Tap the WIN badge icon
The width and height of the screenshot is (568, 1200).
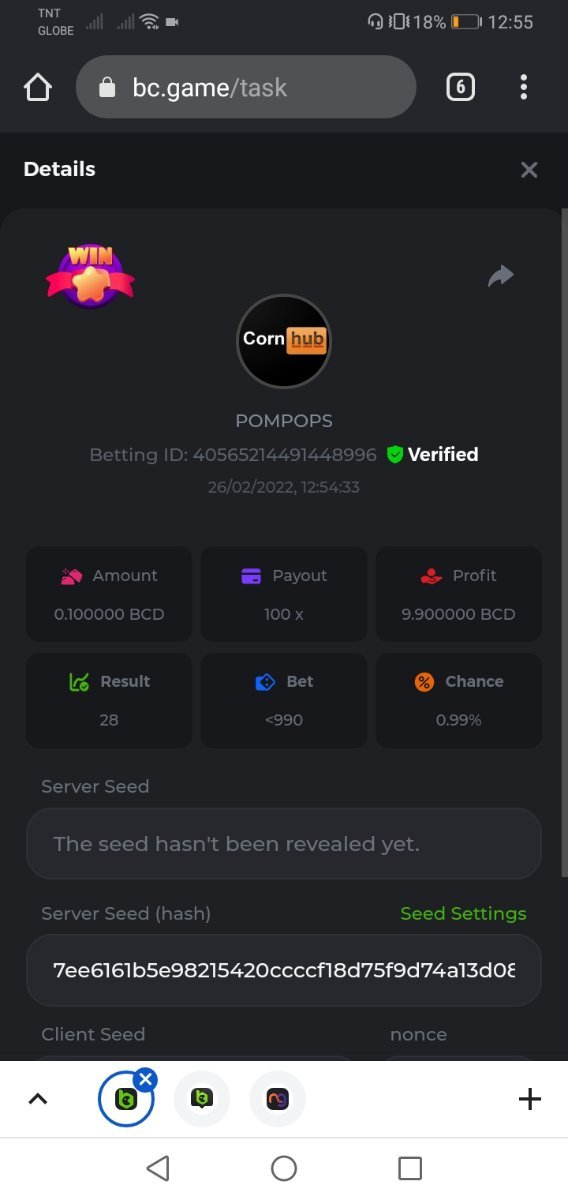(x=90, y=276)
